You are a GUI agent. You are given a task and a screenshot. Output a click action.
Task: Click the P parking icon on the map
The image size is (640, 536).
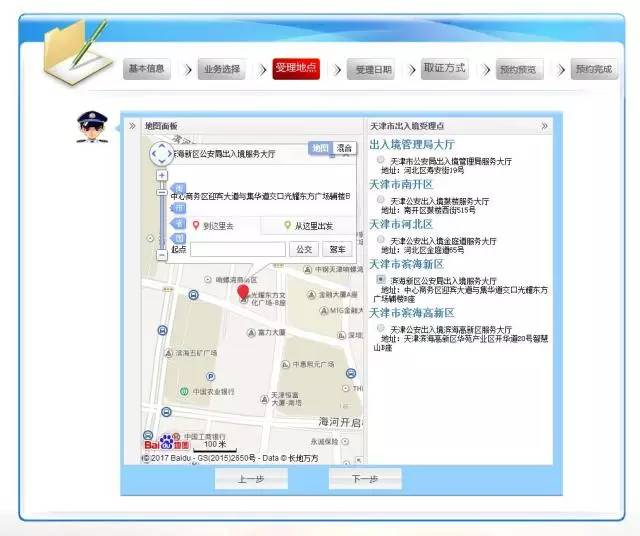coord(211,376)
